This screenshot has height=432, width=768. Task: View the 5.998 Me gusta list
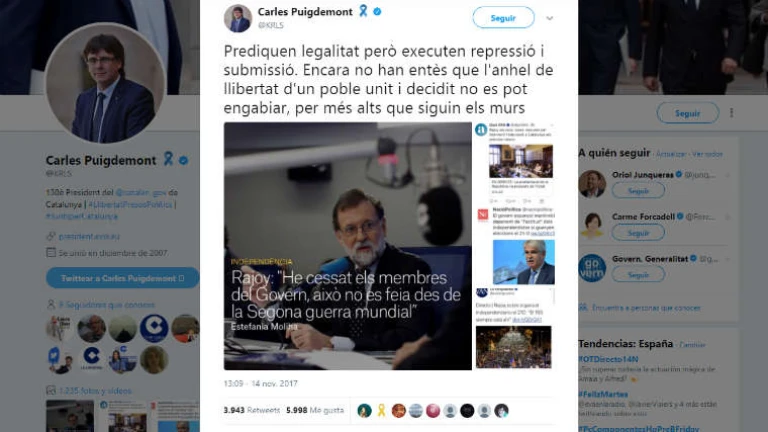(x=315, y=410)
